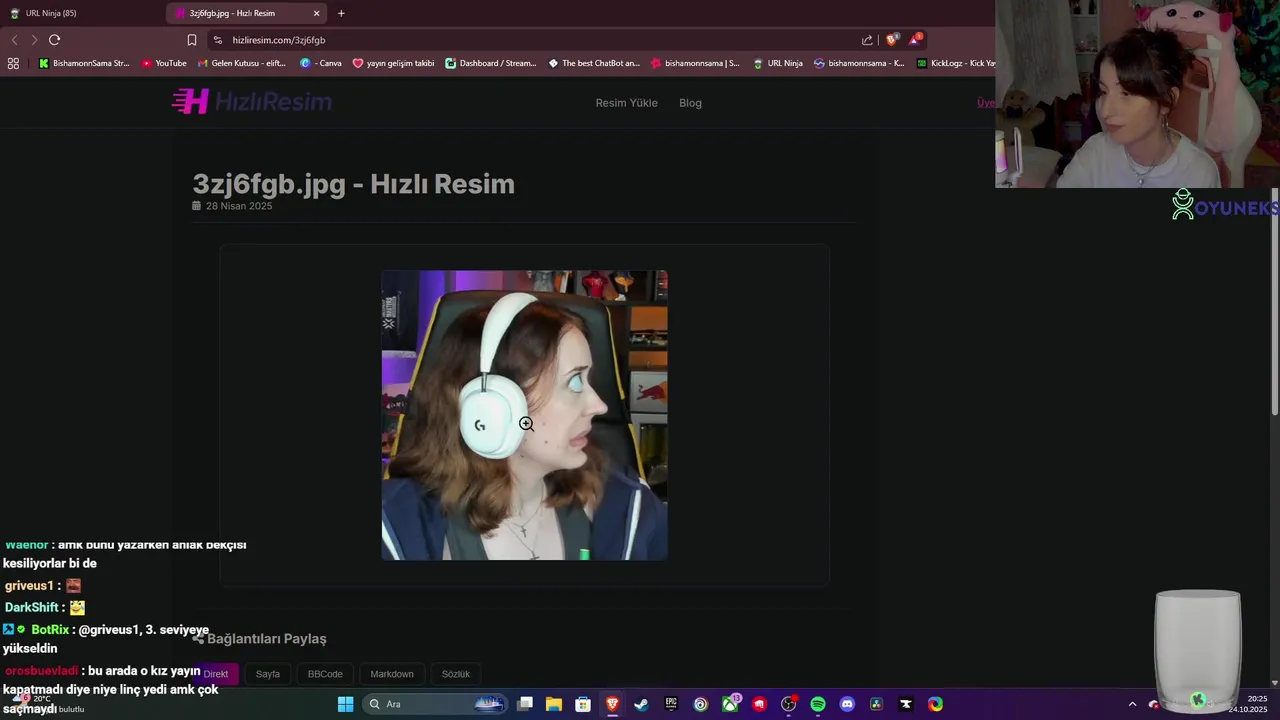Viewport: 1280px width, 720px height.
Task: Open the BishamonnSama Str... bookmark
Action: [x=84, y=63]
